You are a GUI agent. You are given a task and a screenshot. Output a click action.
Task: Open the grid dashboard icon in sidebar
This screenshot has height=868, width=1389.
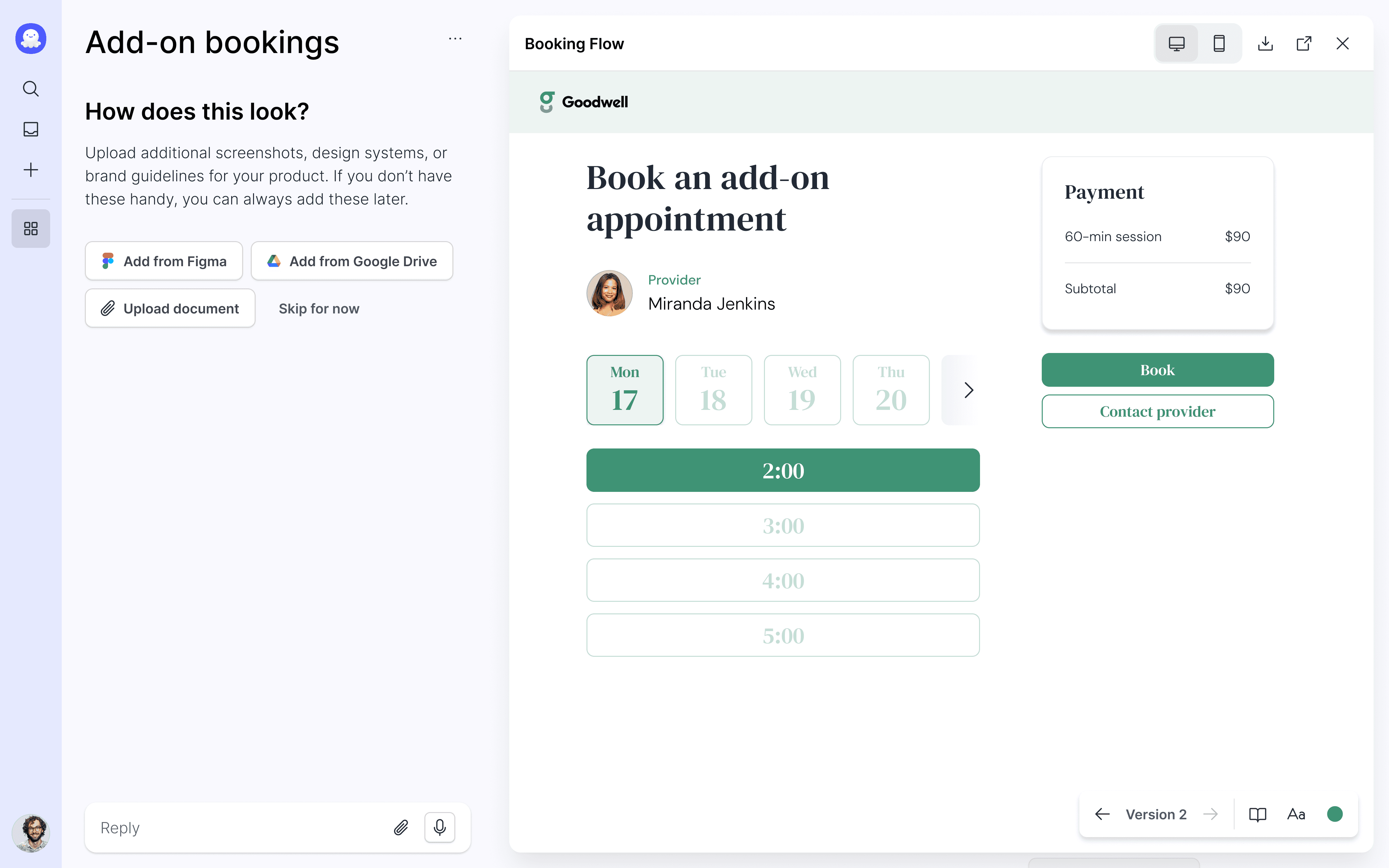click(x=31, y=229)
